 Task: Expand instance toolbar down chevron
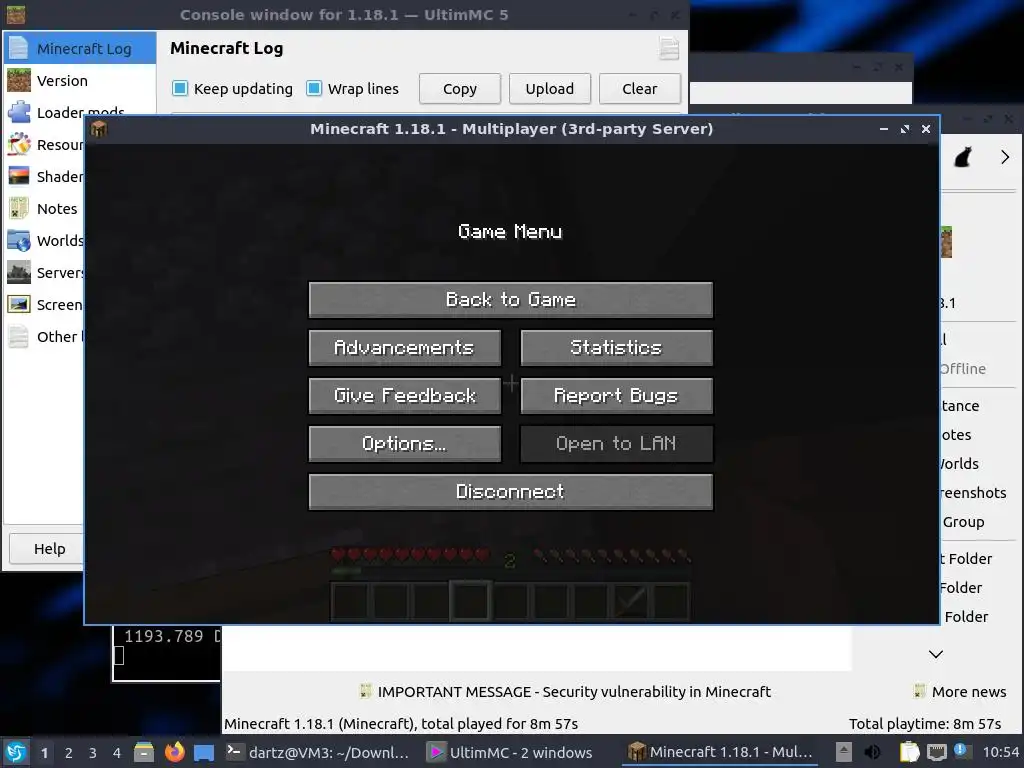pos(936,654)
